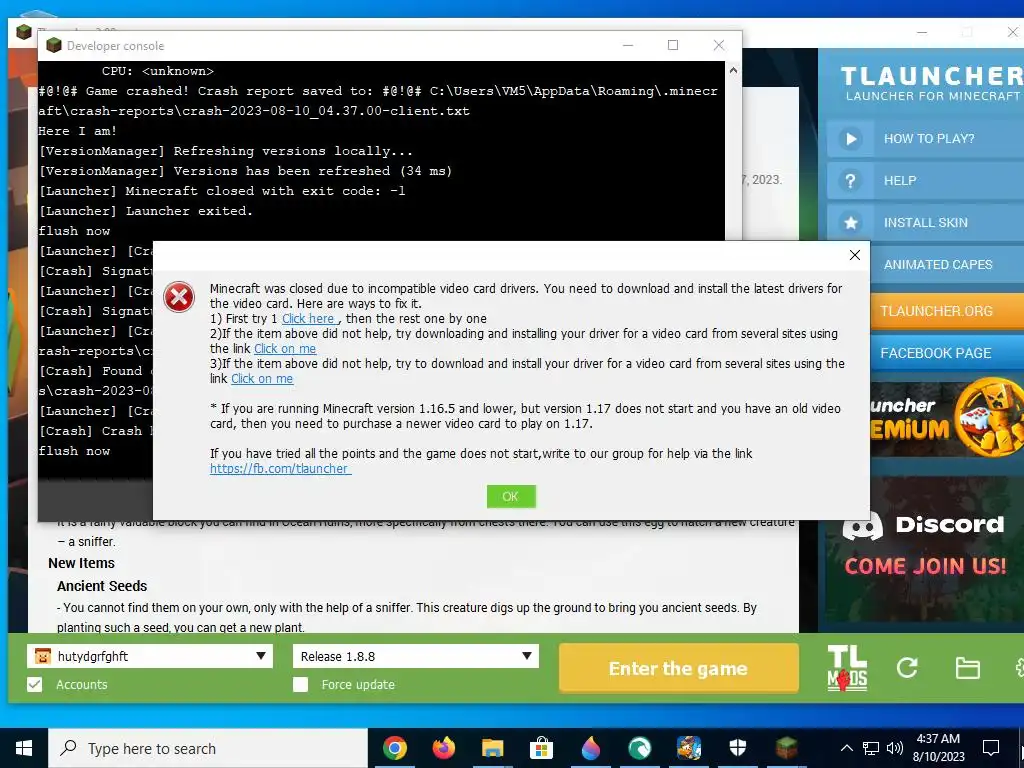Screen dimensions: 1024x768
Task: Open the FACEBOOK PAGE sidebar button
Action: point(947,353)
